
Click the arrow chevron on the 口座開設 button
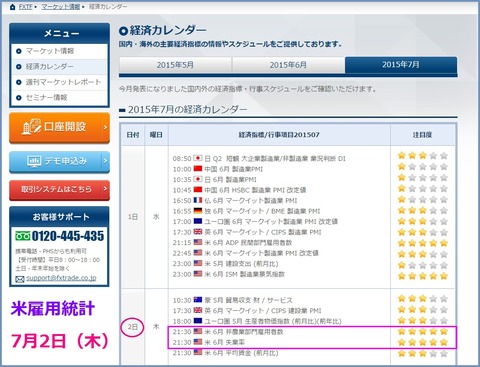point(105,127)
